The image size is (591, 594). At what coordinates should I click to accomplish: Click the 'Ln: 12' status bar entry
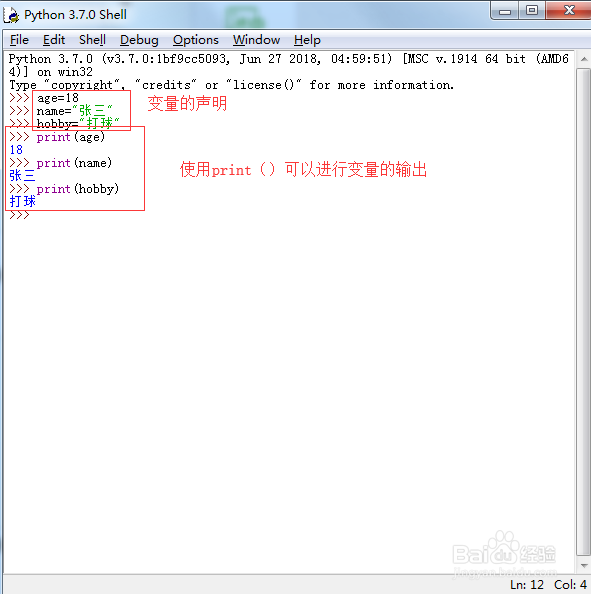[527, 585]
